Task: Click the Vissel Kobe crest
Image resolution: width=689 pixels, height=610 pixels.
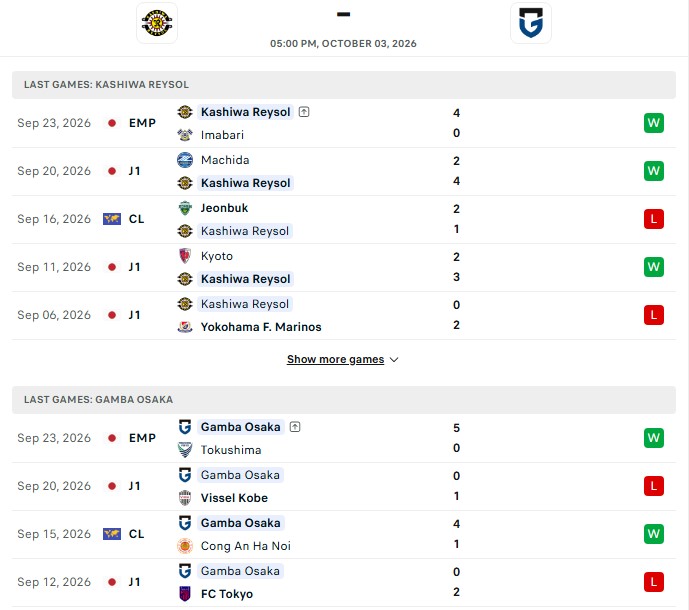Action: (x=185, y=498)
